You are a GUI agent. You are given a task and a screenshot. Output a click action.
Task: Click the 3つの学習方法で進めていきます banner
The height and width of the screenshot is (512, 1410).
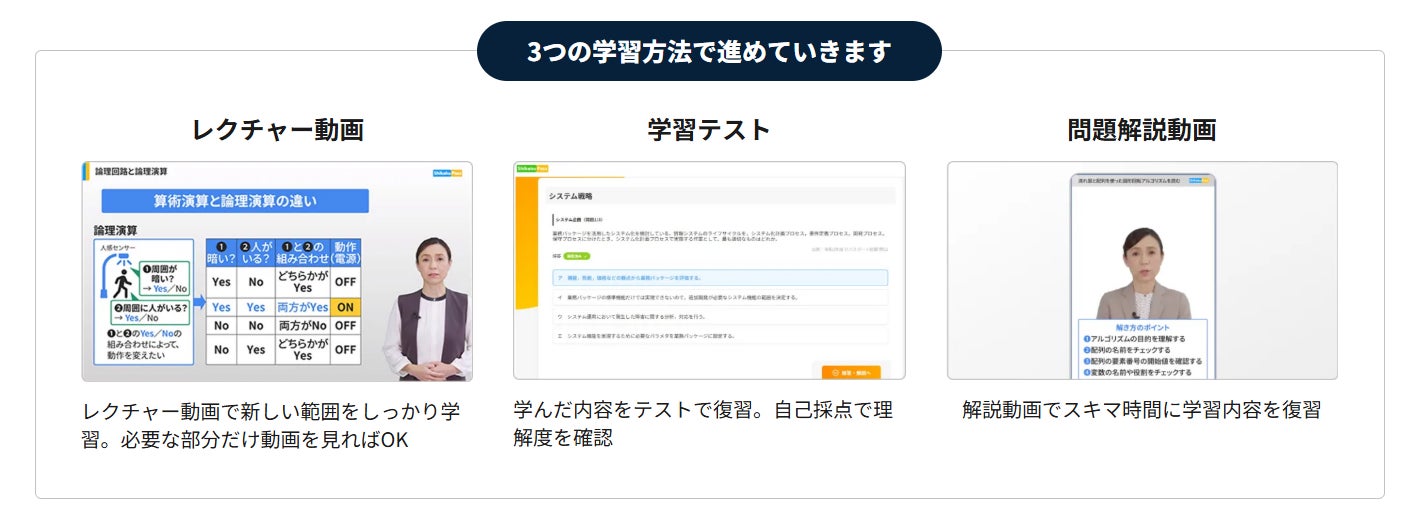tap(709, 51)
